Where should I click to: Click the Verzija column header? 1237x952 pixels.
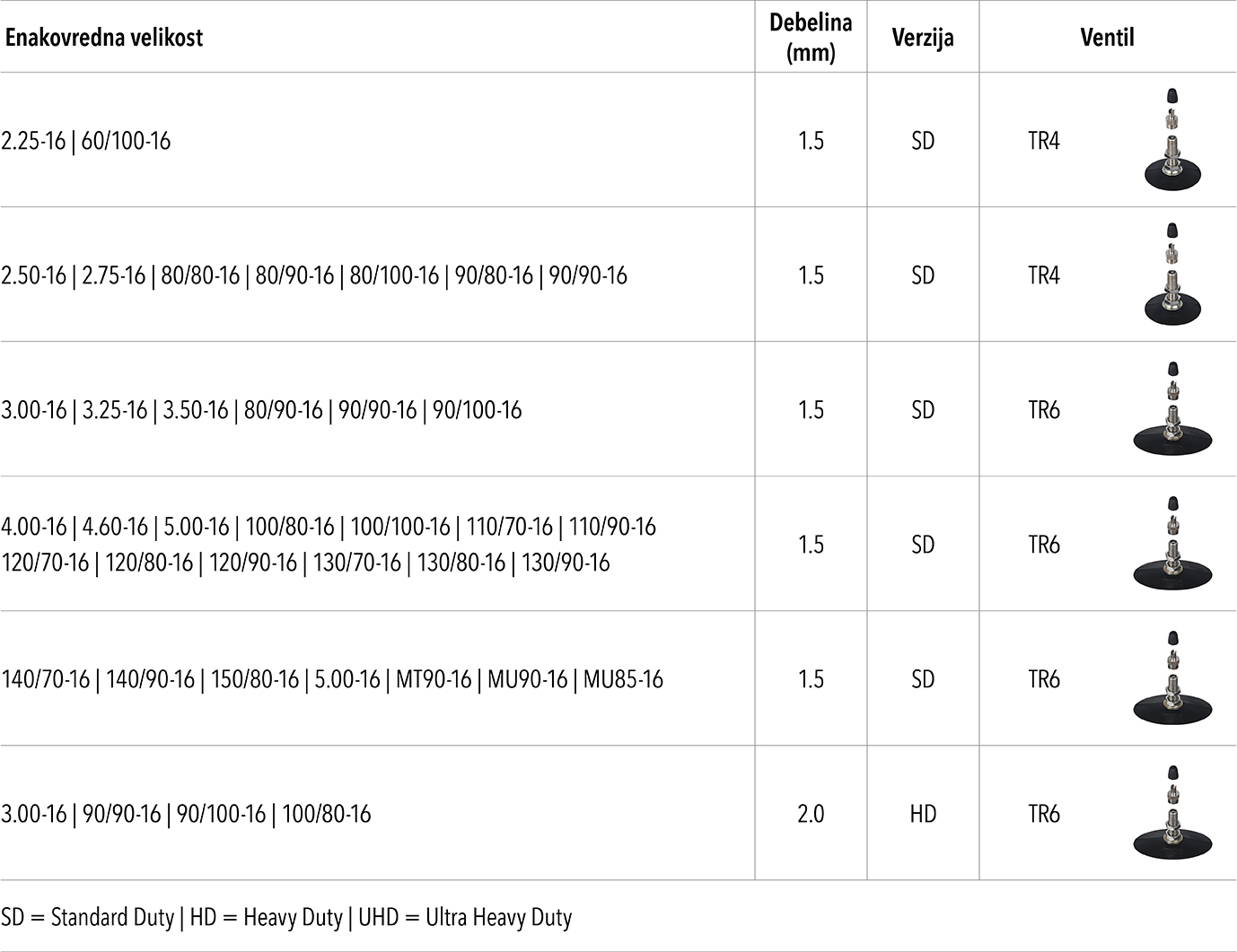[x=923, y=38]
